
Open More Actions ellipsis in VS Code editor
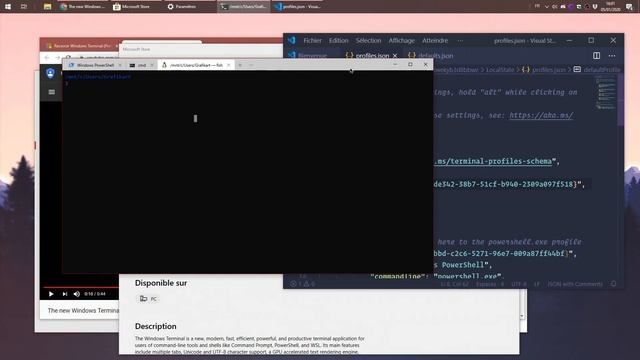coord(612,56)
